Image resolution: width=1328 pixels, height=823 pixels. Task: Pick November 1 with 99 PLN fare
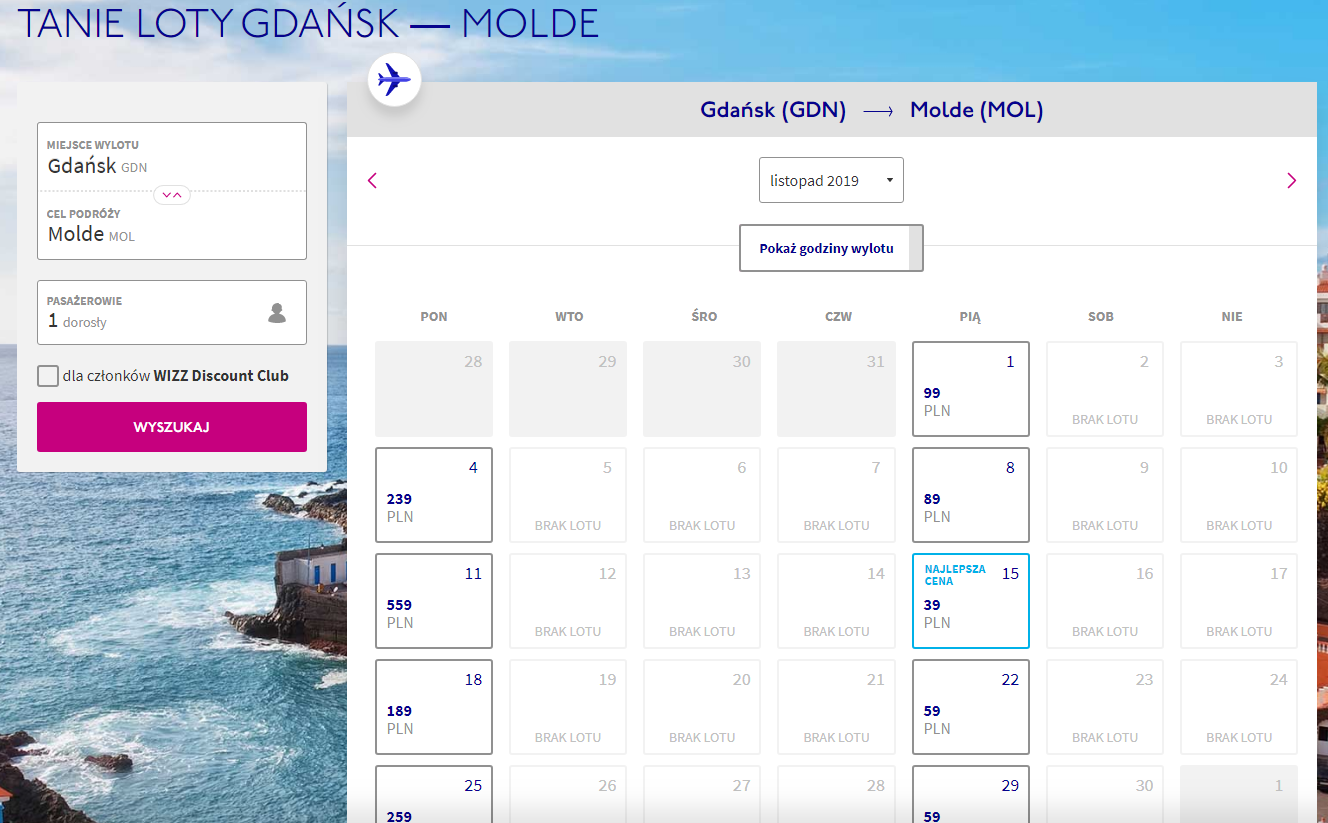971,389
